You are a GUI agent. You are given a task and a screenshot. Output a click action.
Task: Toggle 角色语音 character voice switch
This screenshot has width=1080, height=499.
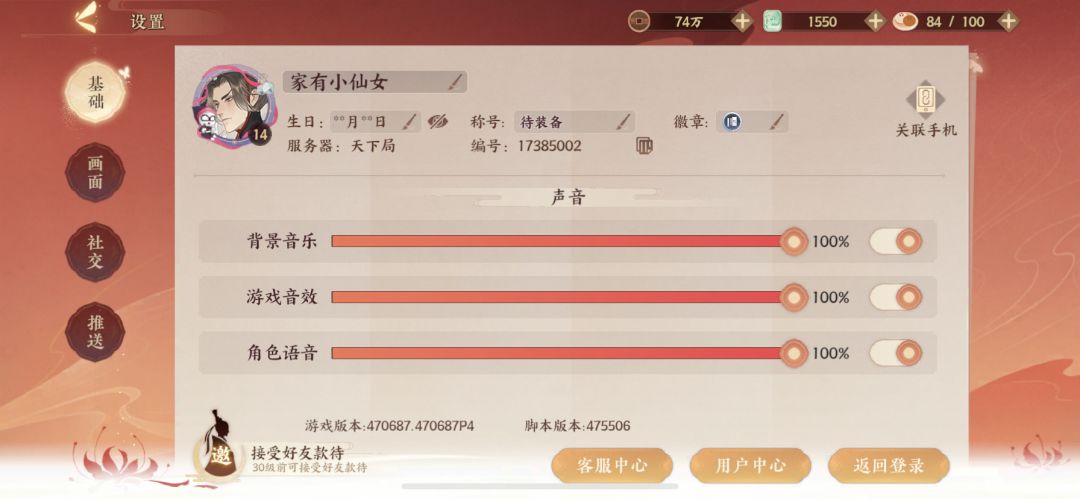[x=895, y=353]
